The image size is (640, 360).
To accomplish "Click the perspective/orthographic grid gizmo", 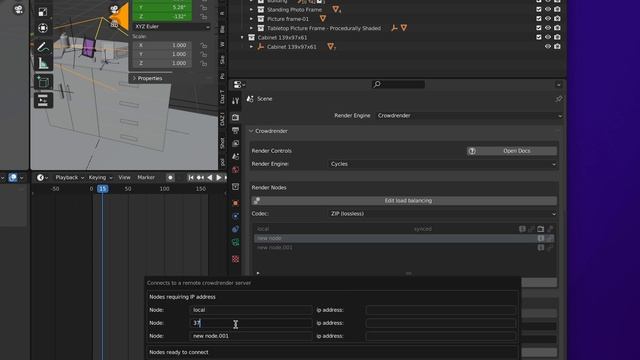I will pos(114,24).
